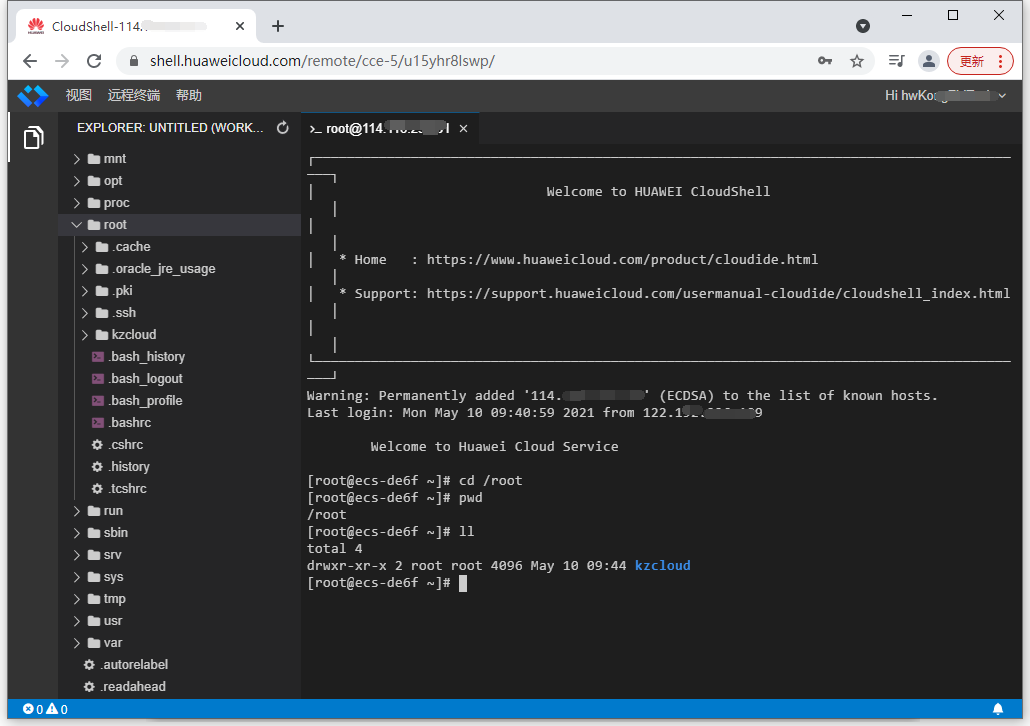Open the media control playlist icon
The image size is (1030, 726).
tap(896, 61)
